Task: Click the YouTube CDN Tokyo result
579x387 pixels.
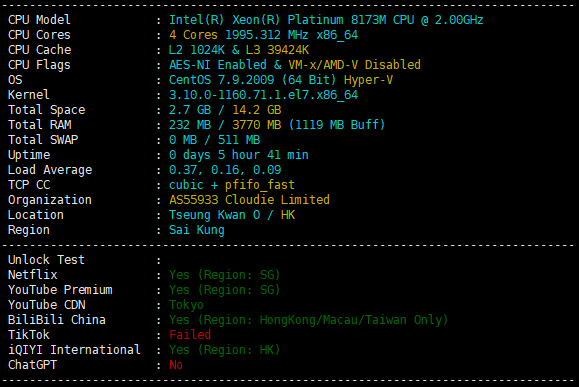Action: coord(186,305)
